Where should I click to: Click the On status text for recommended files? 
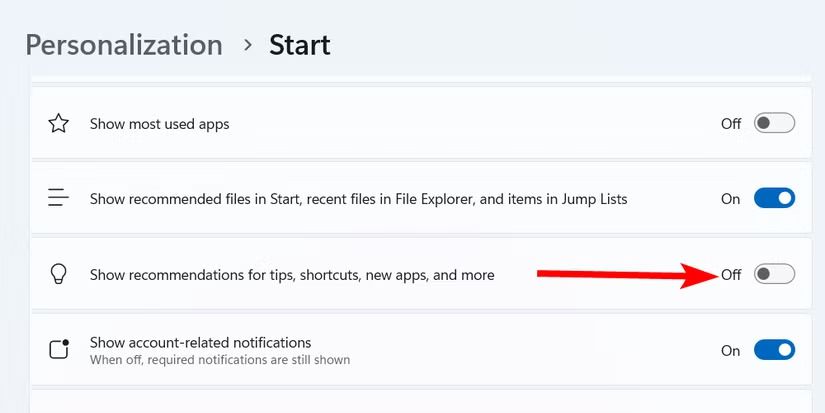coord(731,199)
